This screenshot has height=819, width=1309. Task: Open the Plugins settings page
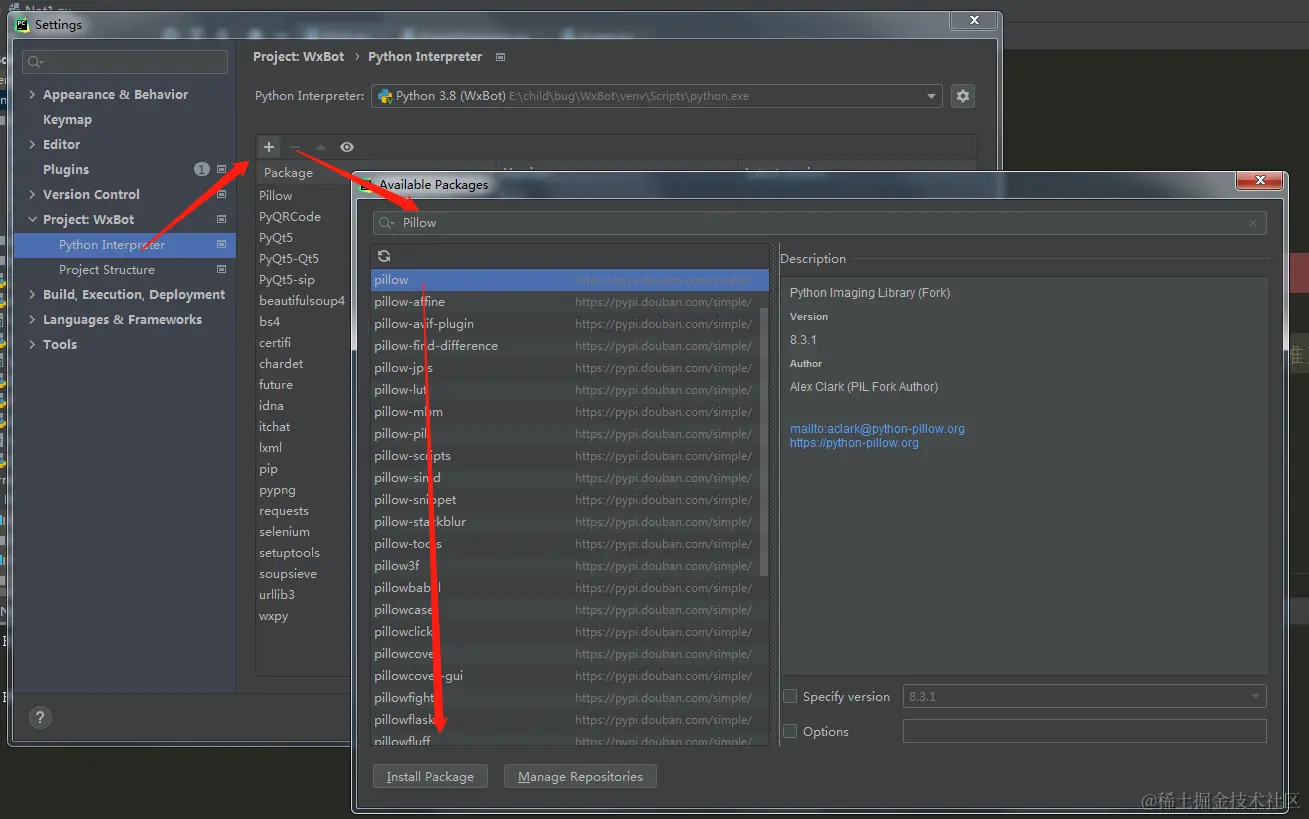[x=66, y=170]
